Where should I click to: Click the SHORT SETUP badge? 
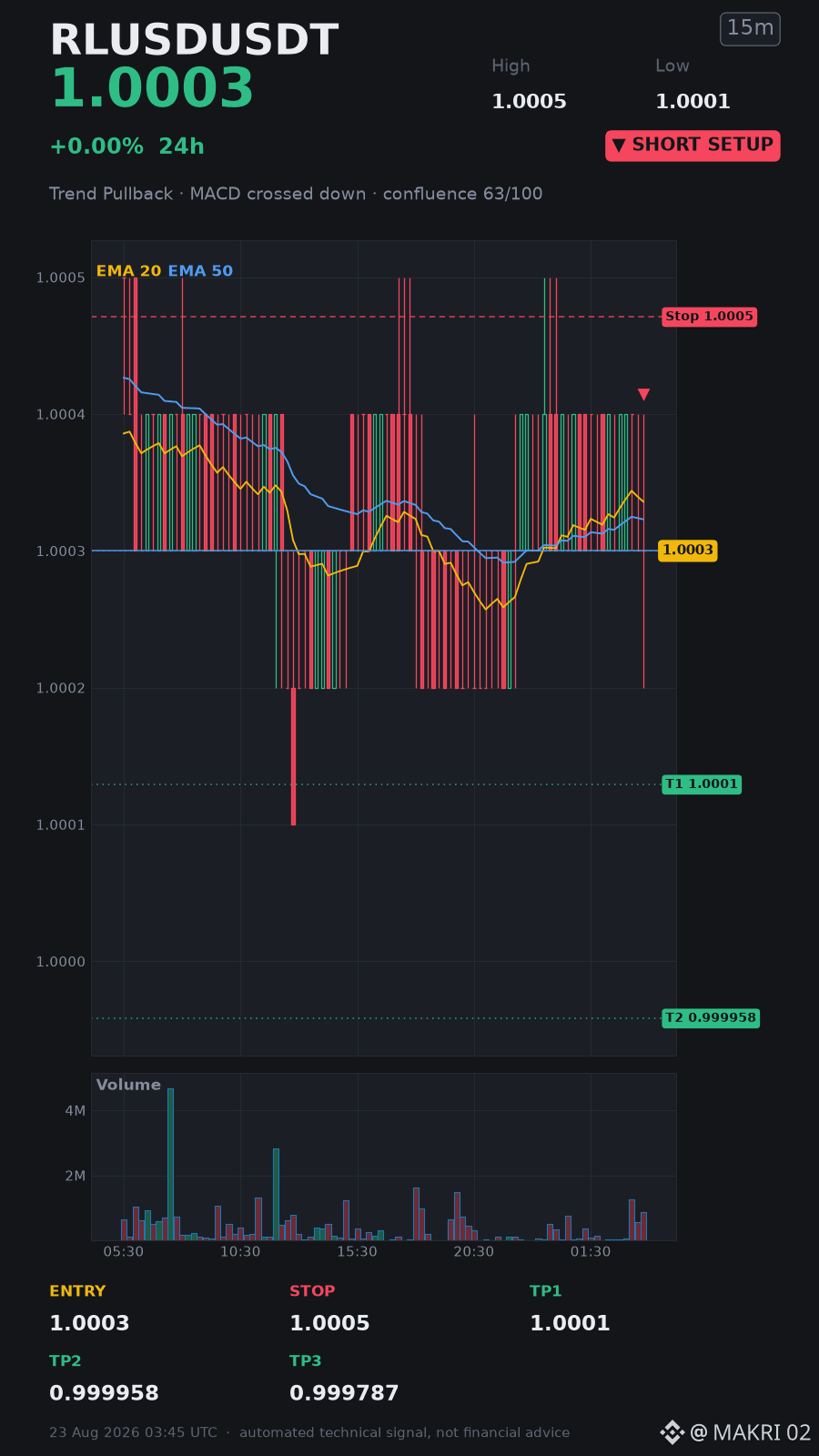click(693, 146)
